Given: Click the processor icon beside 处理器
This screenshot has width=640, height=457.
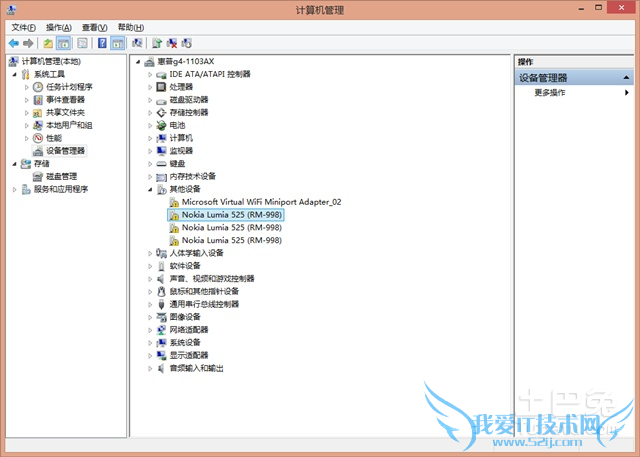Looking at the screenshot, I should click(x=162, y=87).
